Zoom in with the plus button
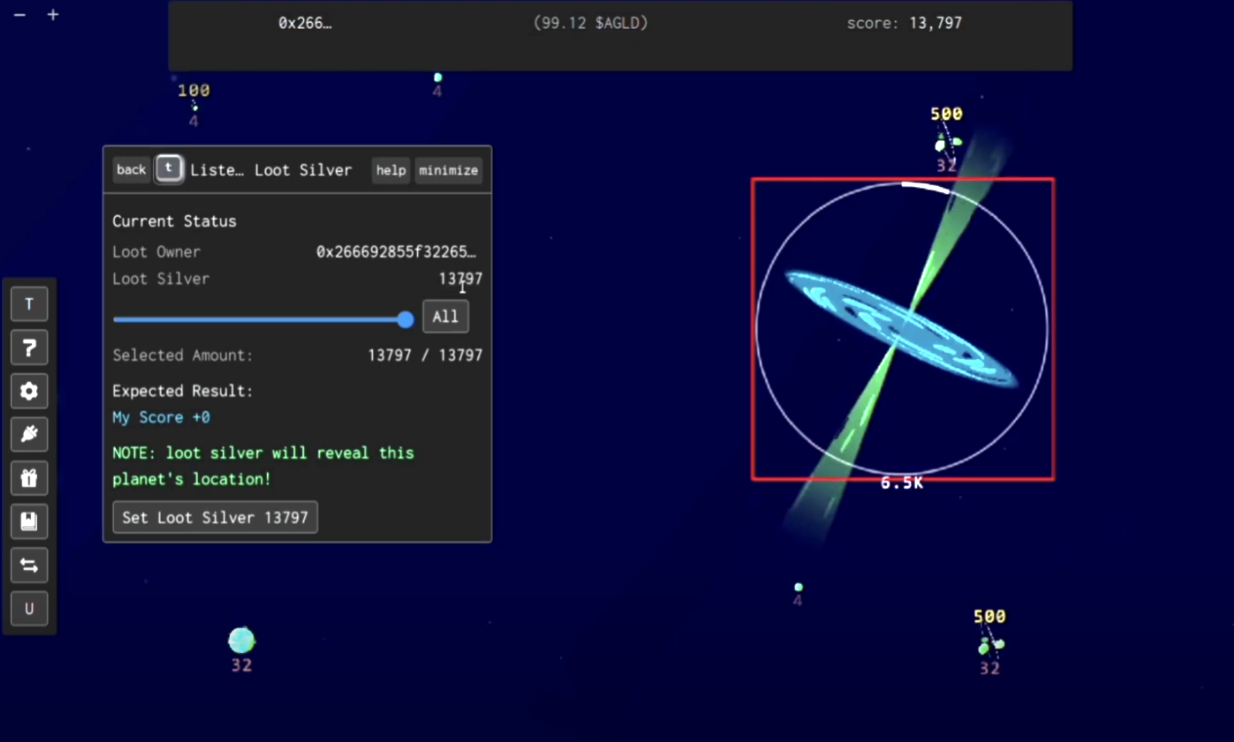This screenshot has height=742, width=1234. (53, 15)
